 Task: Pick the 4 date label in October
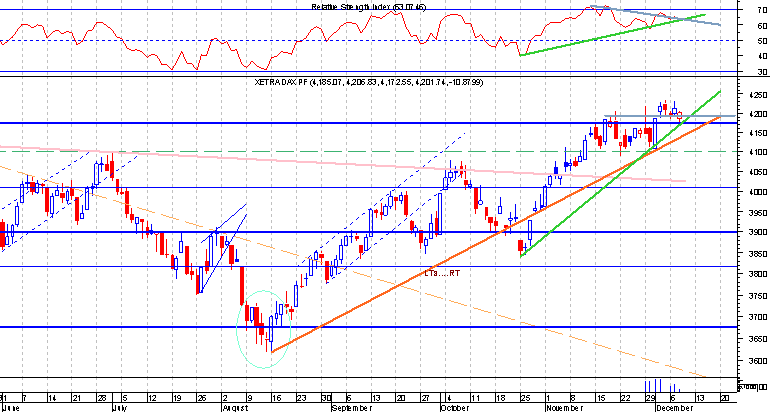(449, 398)
